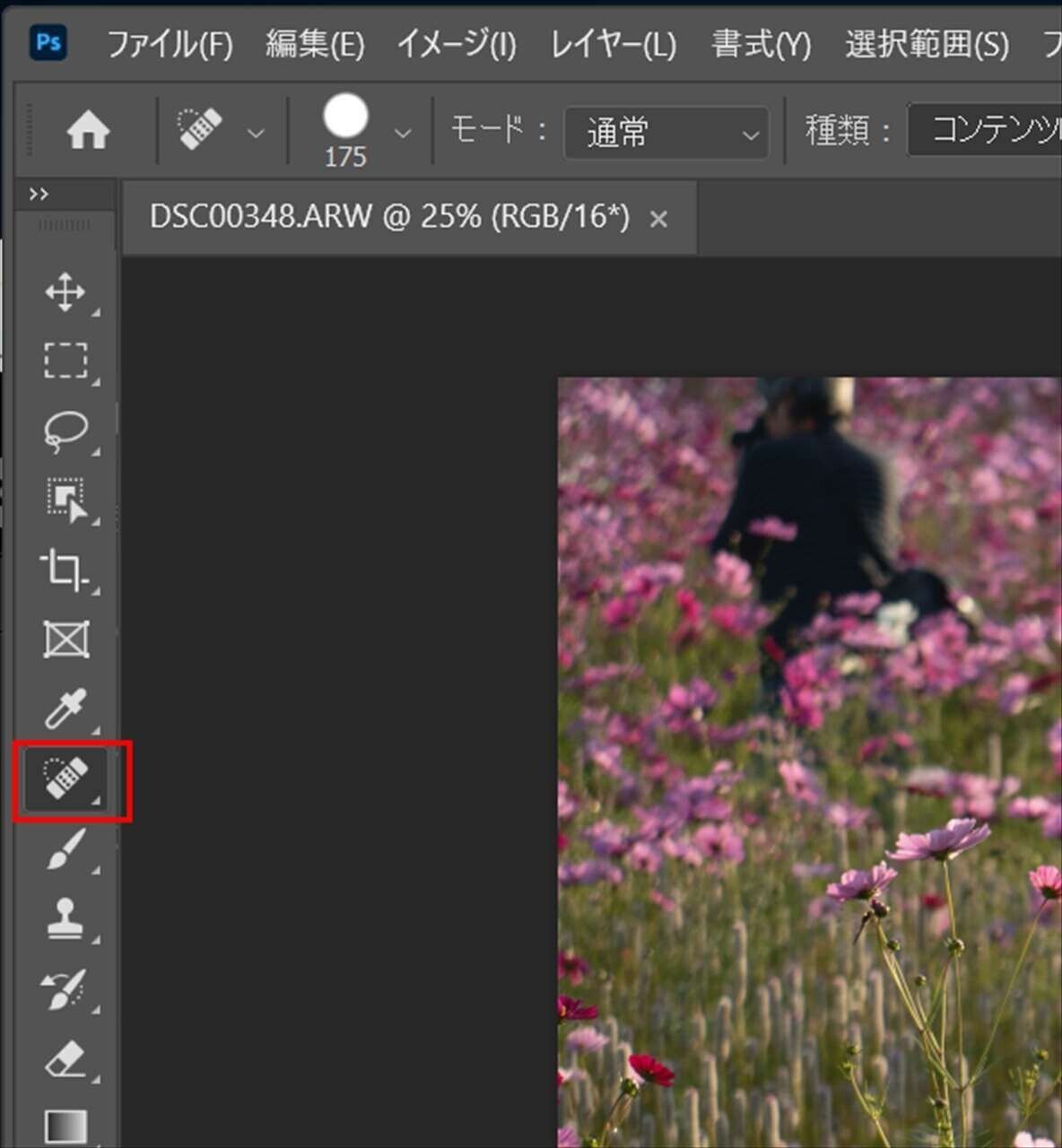Select the Move tool
The height and width of the screenshot is (1148, 1062).
point(65,291)
